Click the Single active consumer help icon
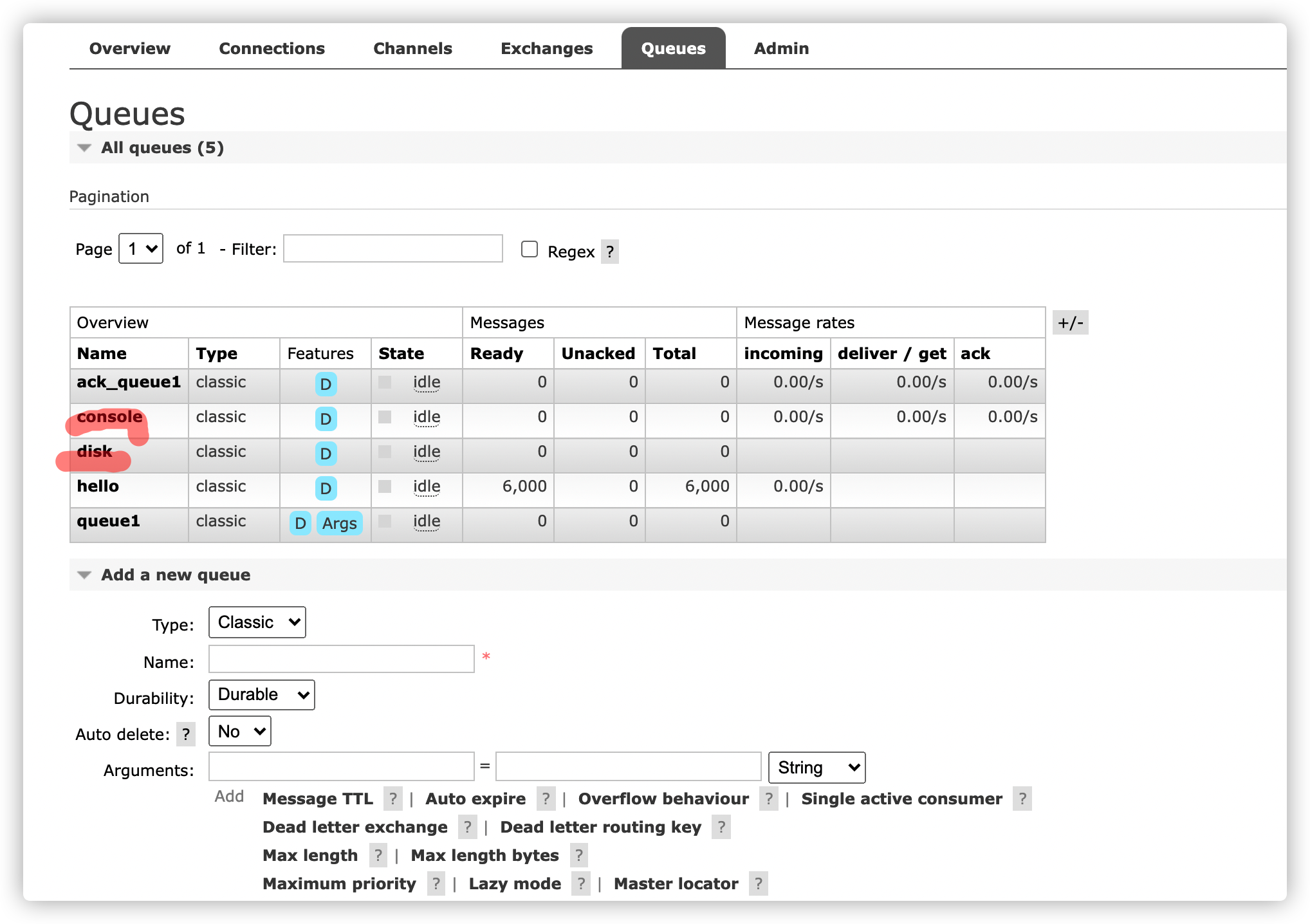Image resolution: width=1310 pixels, height=924 pixels. coord(1022,799)
